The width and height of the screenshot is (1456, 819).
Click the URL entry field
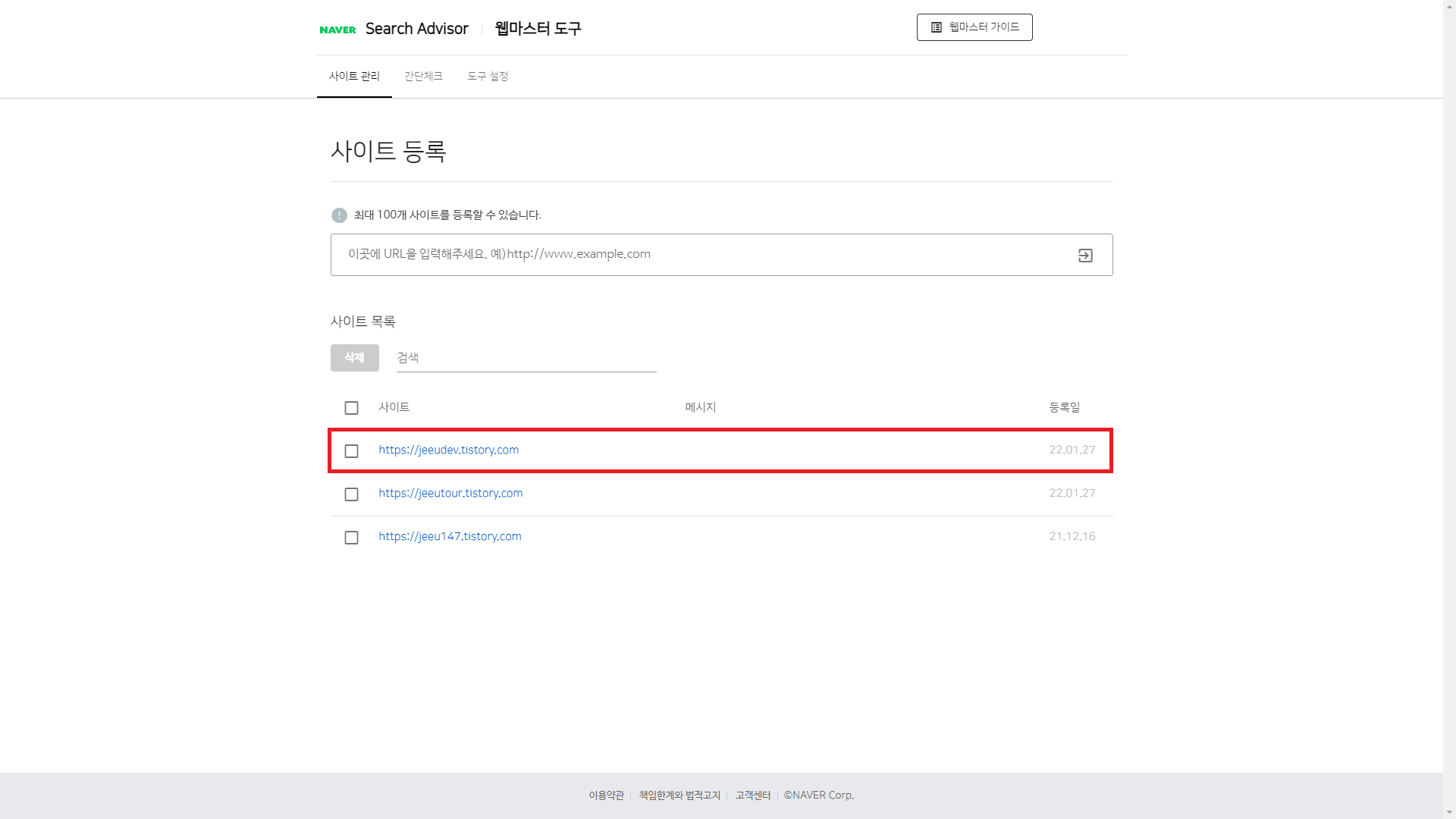tap(698, 255)
